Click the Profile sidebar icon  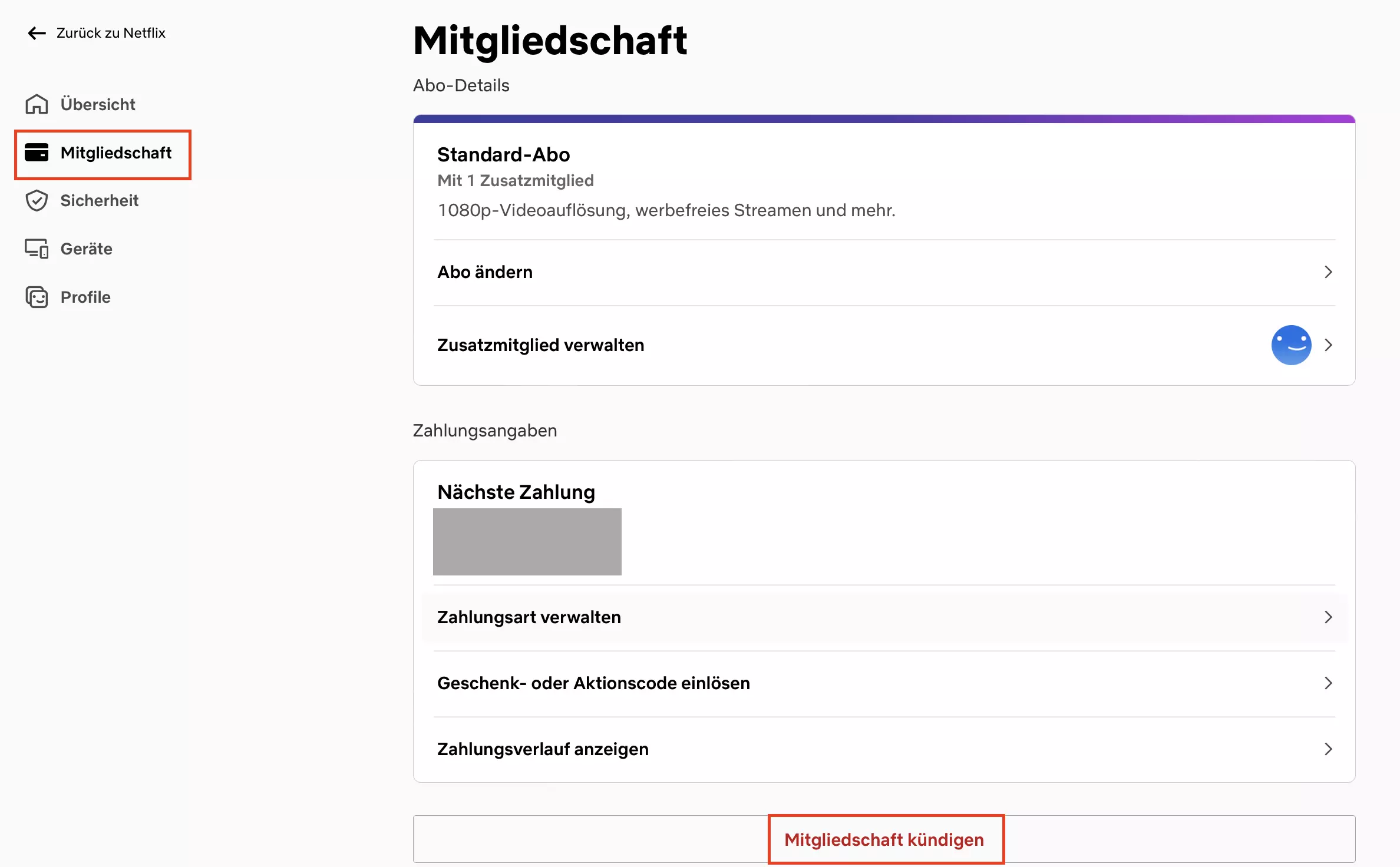pos(36,296)
